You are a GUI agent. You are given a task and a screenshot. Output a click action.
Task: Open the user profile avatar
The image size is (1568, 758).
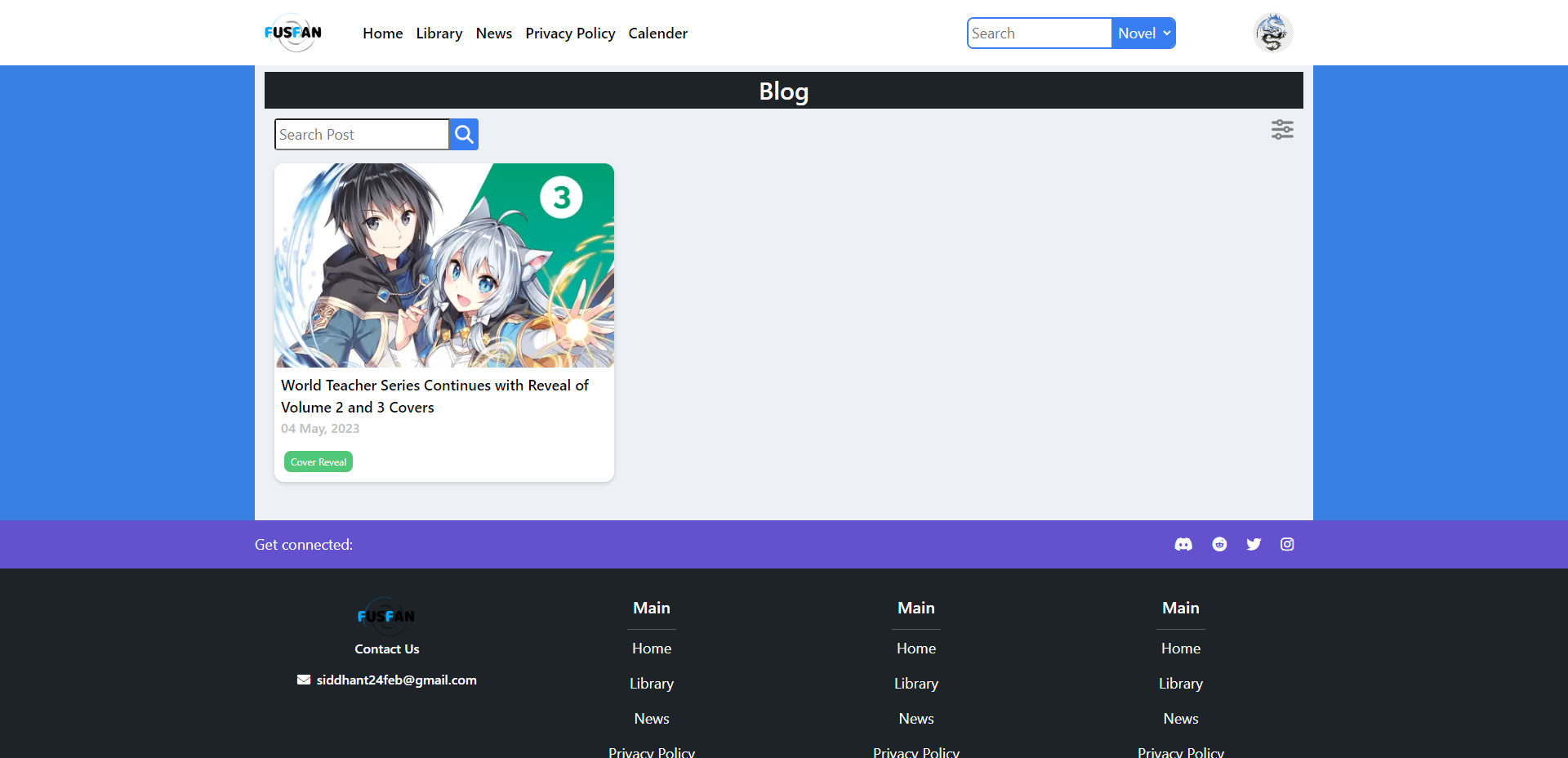1273,33
